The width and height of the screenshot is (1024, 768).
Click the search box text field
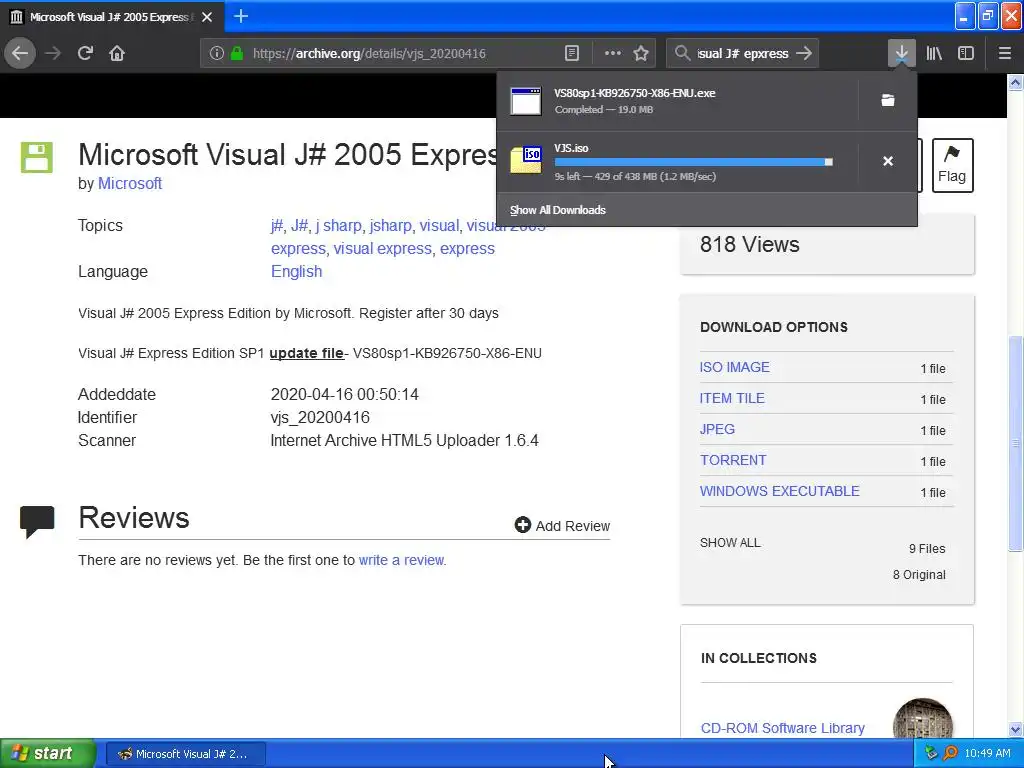[743, 54]
